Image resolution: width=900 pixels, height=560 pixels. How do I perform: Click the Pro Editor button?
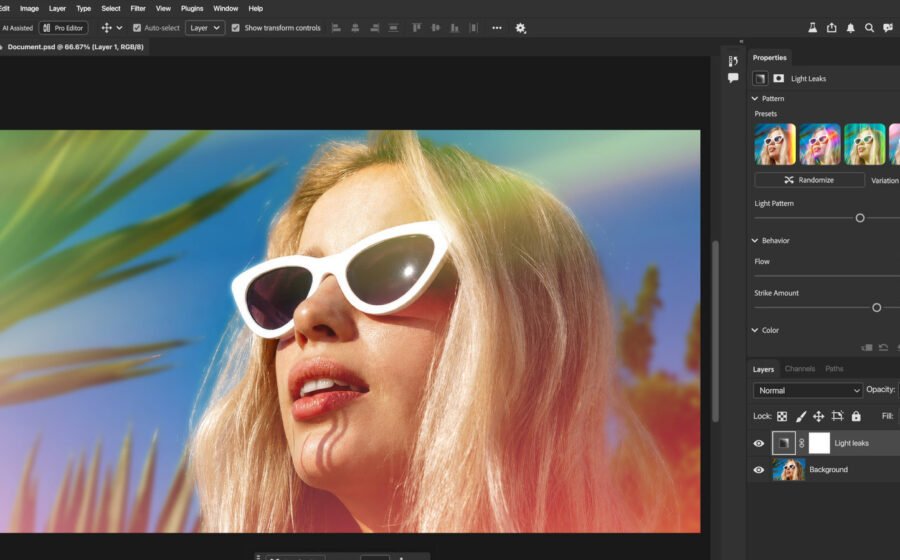63,28
